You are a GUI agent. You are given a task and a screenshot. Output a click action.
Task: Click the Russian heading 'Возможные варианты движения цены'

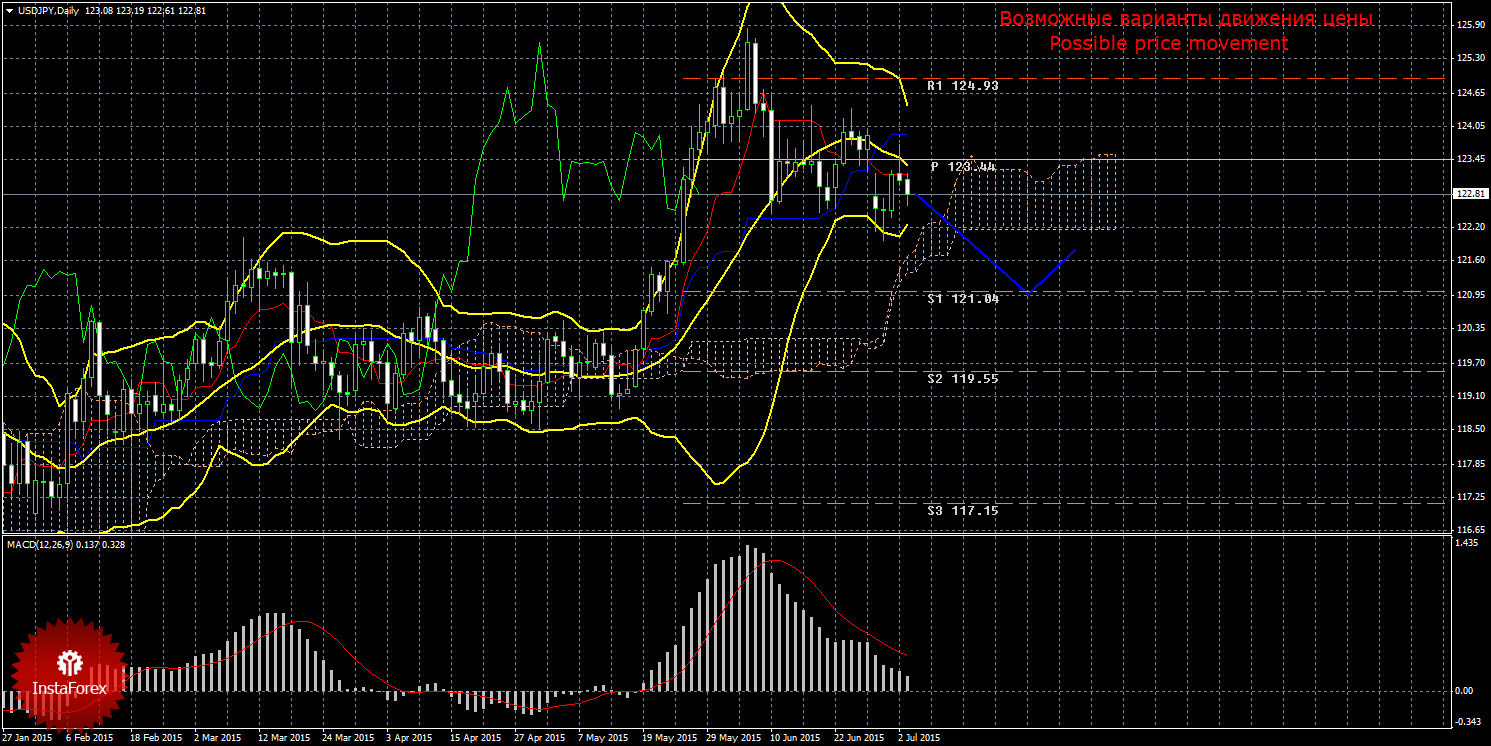[1186, 19]
